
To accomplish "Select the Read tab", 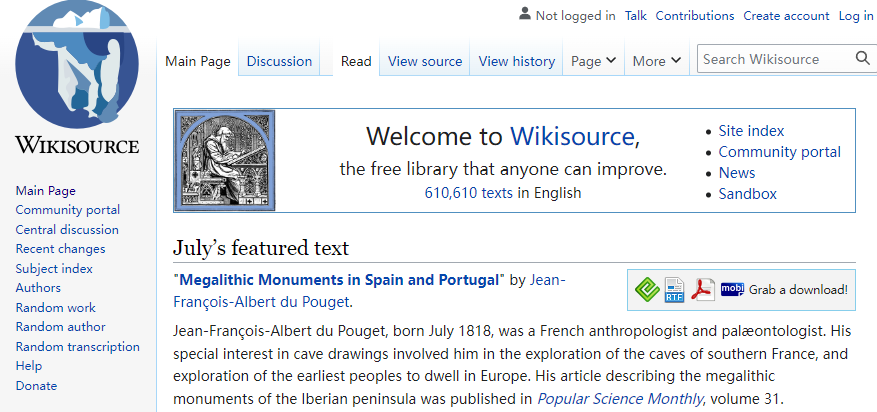I will coord(356,61).
